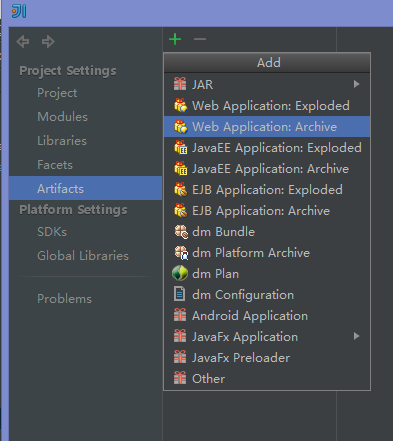Image resolution: width=393 pixels, height=441 pixels.
Task: Pick dm Plan artifact type
Action: [x=267, y=273]
